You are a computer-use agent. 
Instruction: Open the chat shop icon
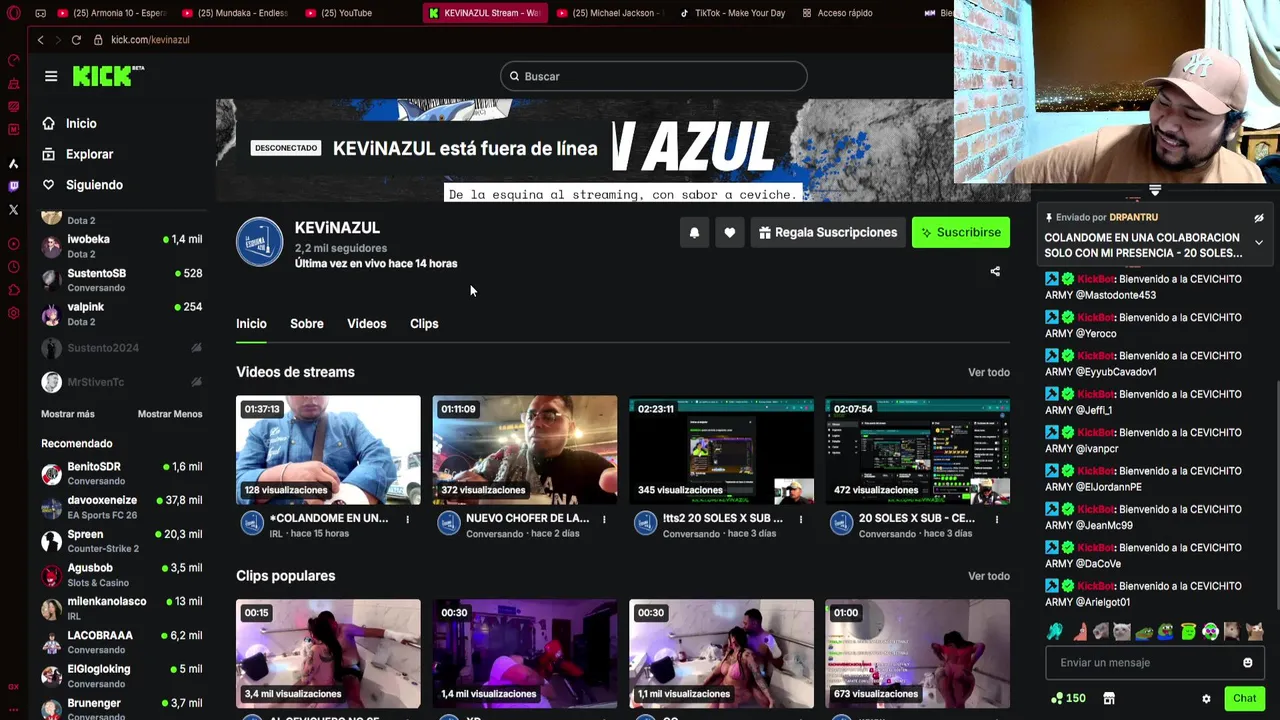(1109, 698)
